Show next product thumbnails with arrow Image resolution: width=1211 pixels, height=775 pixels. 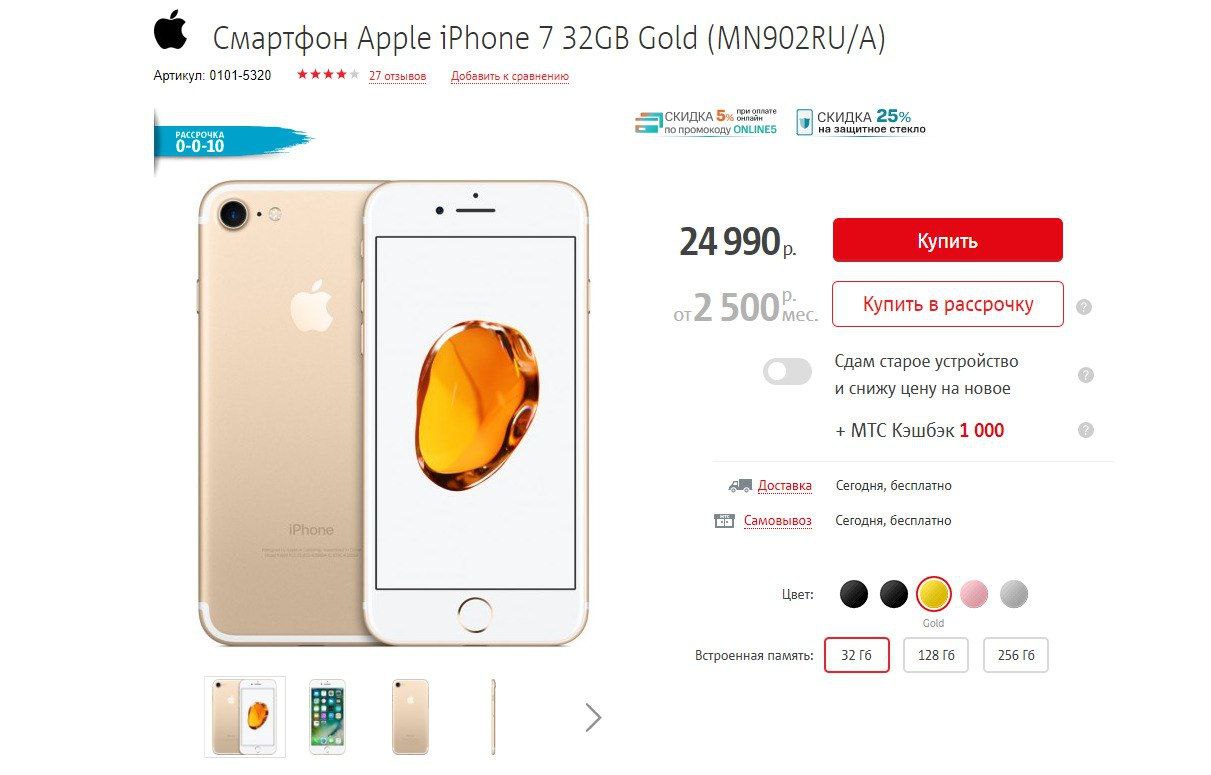(593, 716)
